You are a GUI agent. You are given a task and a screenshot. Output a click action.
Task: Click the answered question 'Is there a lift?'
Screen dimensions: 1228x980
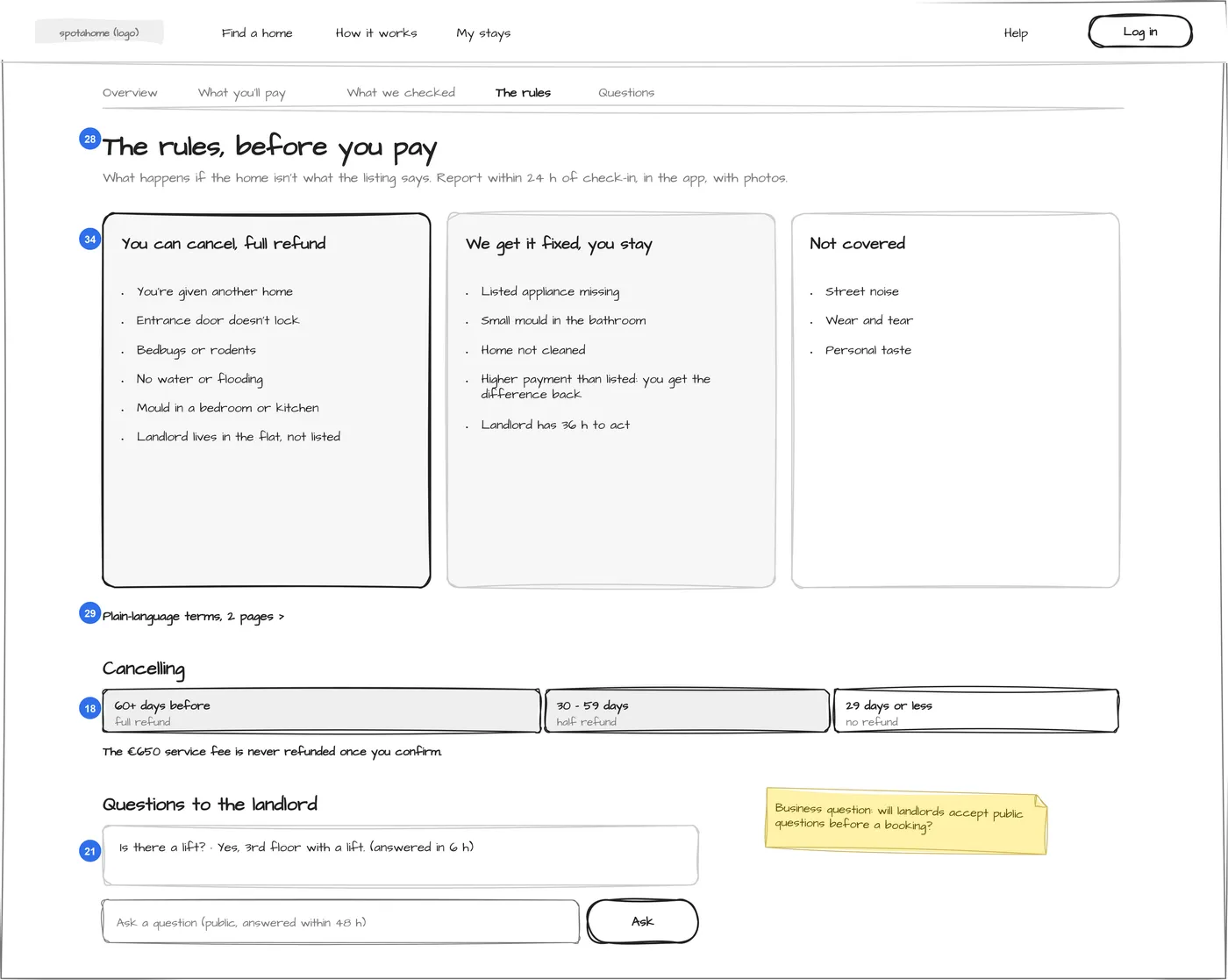click(400, 855)
